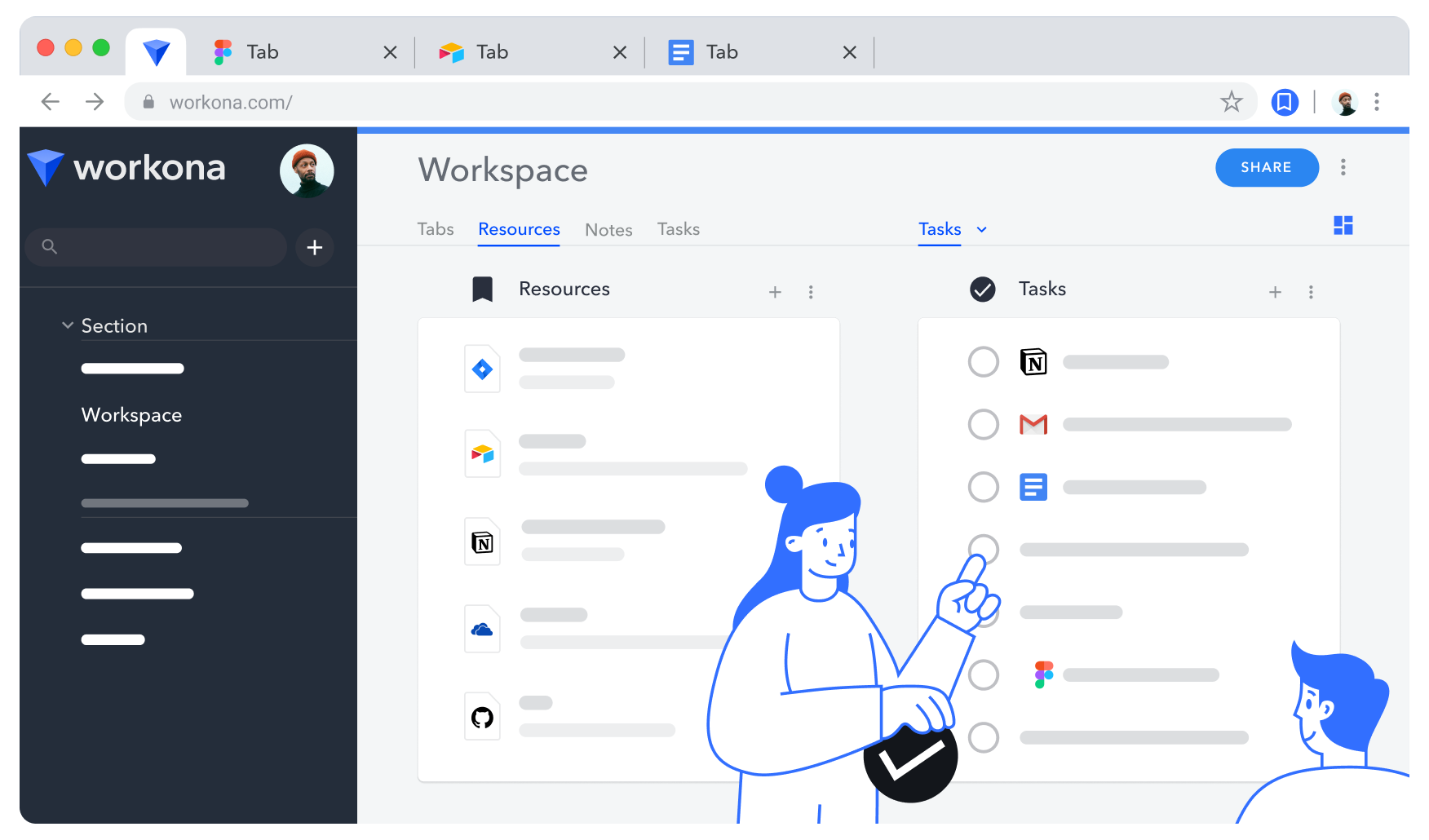The width and height of the screenshot is (1429, 840).
Task: Click the Workona logo in sidebar
Action: [x=126, y=168]
